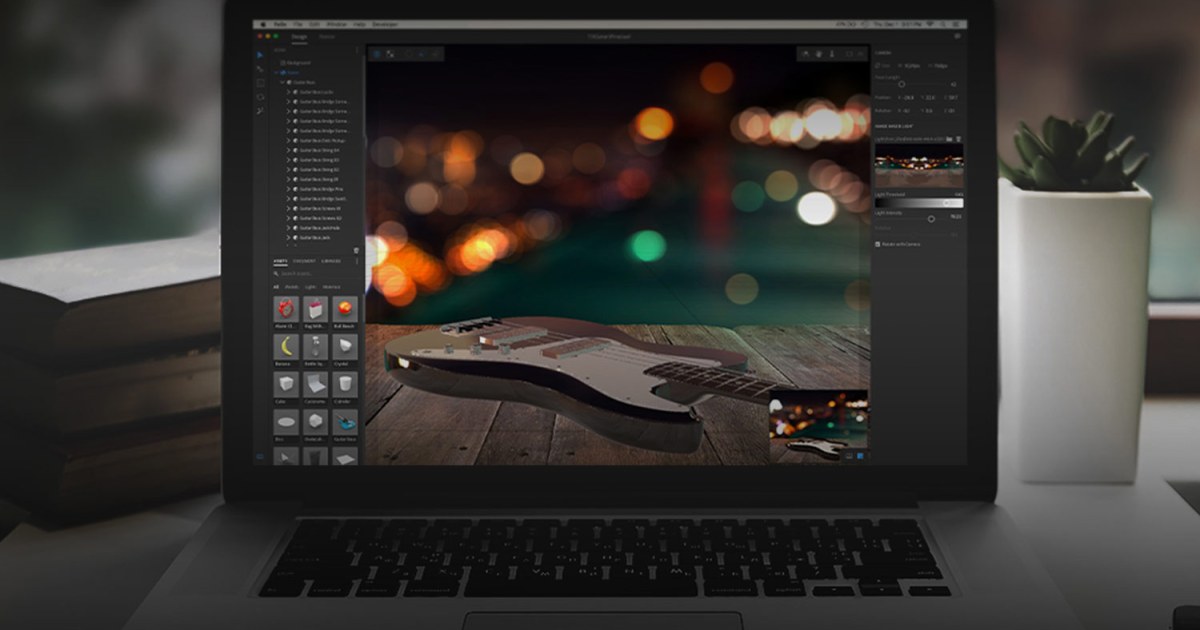Screen dimensions: 1200x630
Task: Delete environment light image with trash icon
Action: click(958, 139)
